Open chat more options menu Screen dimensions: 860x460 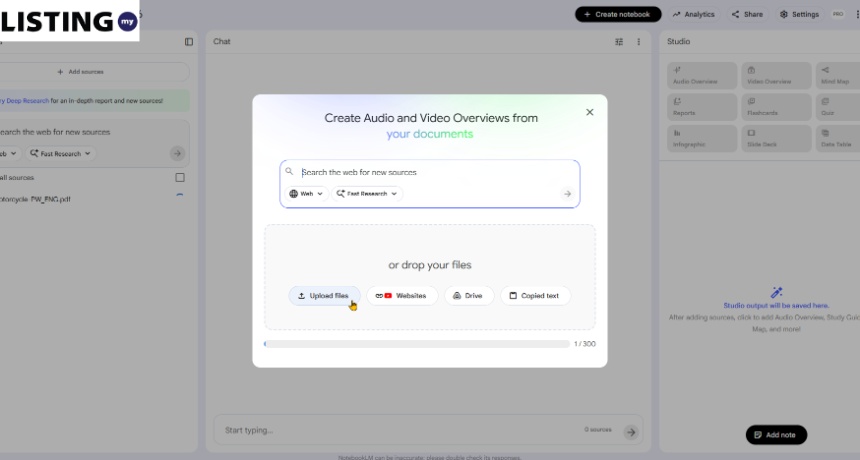click(x=638, y=42)
